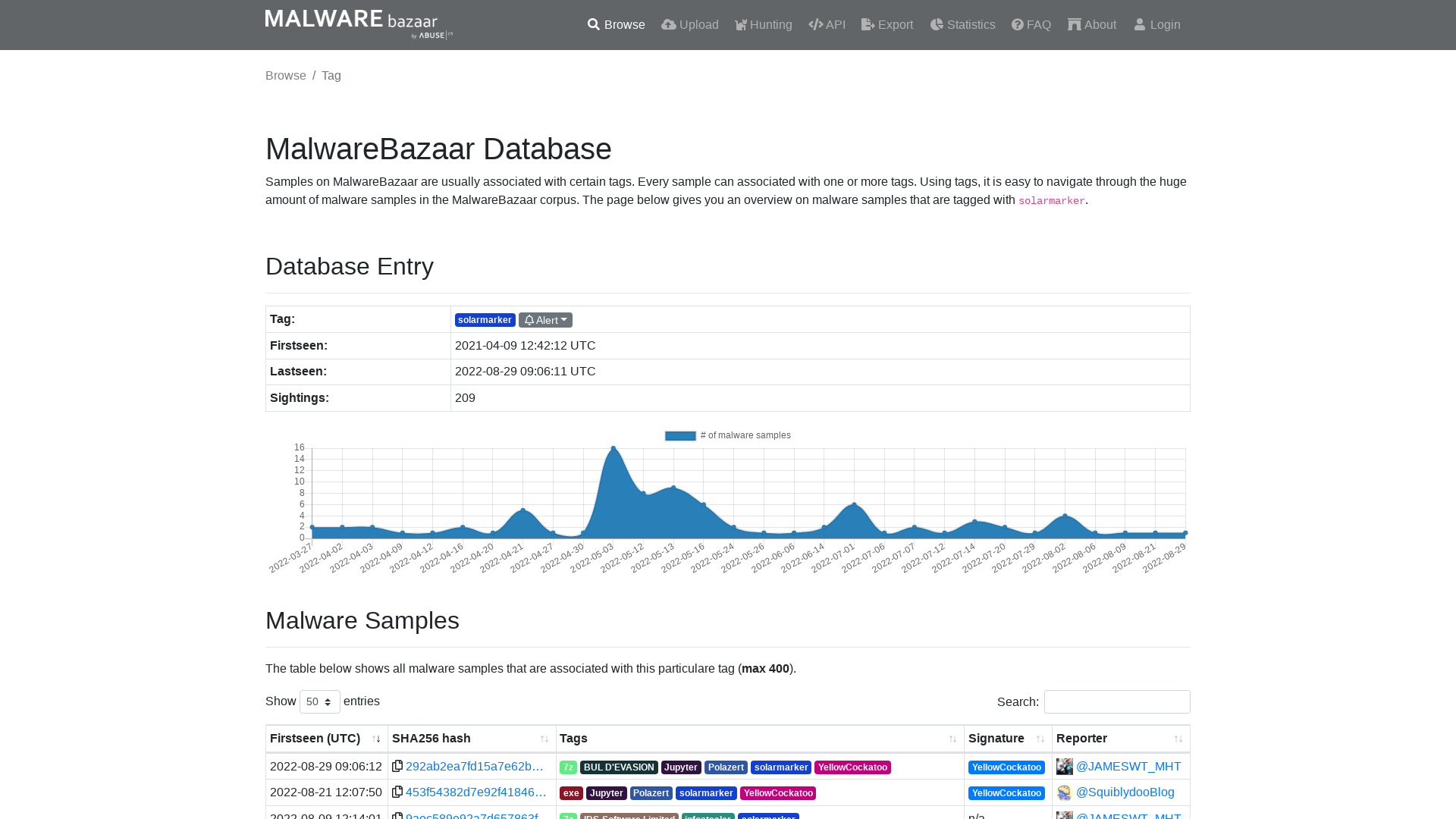Click the 7z tag in first row
This screenshot has width=1456, height=819.
[x=568, y=767]
